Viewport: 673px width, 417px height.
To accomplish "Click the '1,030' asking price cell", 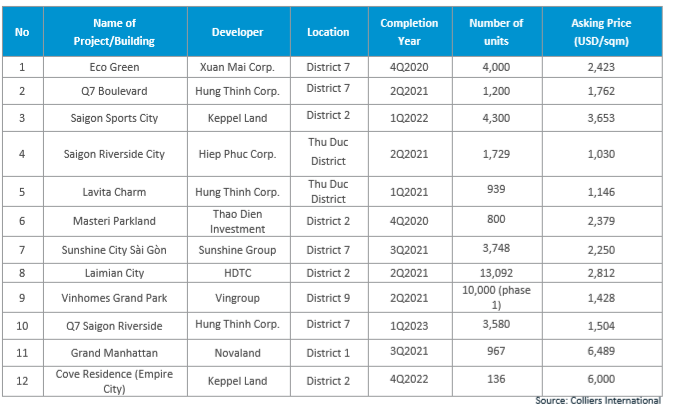I will point(602,154).
